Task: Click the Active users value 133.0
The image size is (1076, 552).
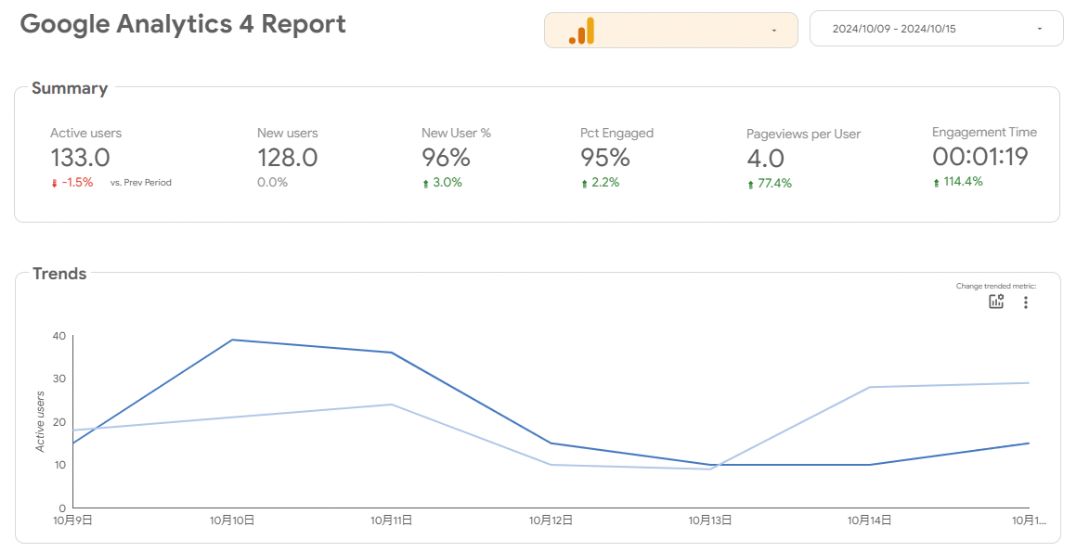Action: coord(80,158)
